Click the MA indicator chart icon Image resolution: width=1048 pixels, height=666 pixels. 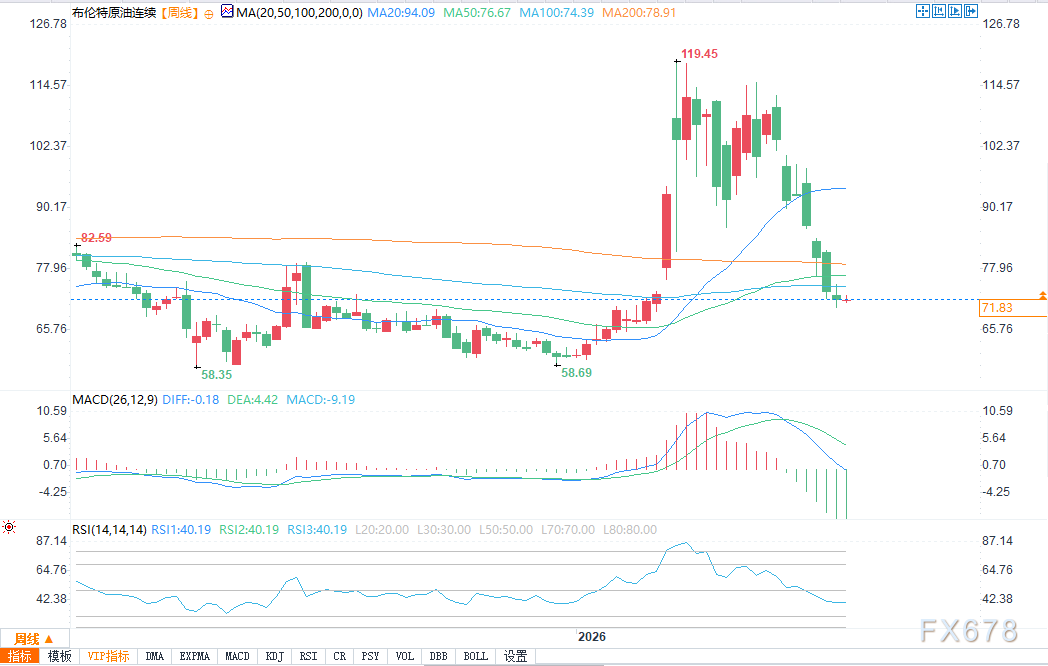pyautogui.click(x=227, y=11)
